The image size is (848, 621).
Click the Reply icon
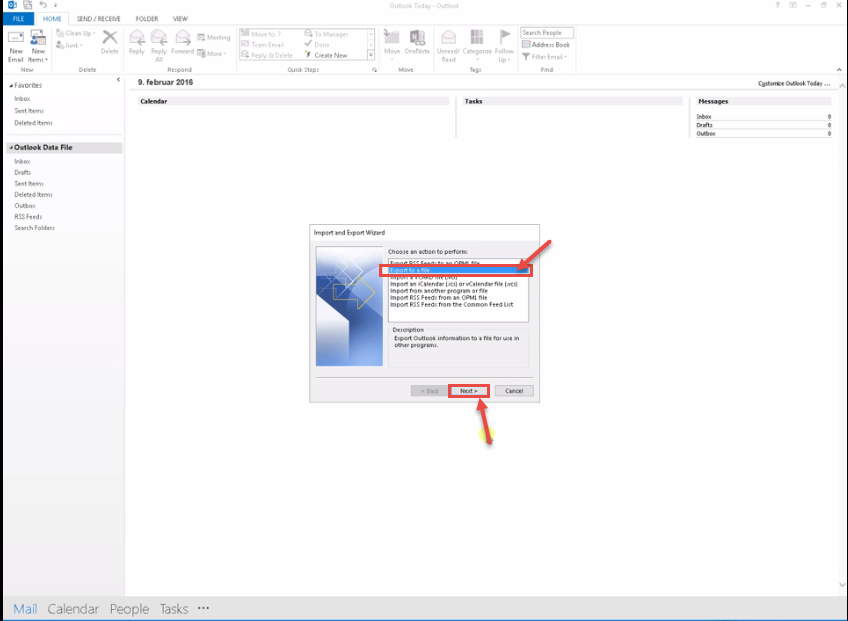[137, 42]
